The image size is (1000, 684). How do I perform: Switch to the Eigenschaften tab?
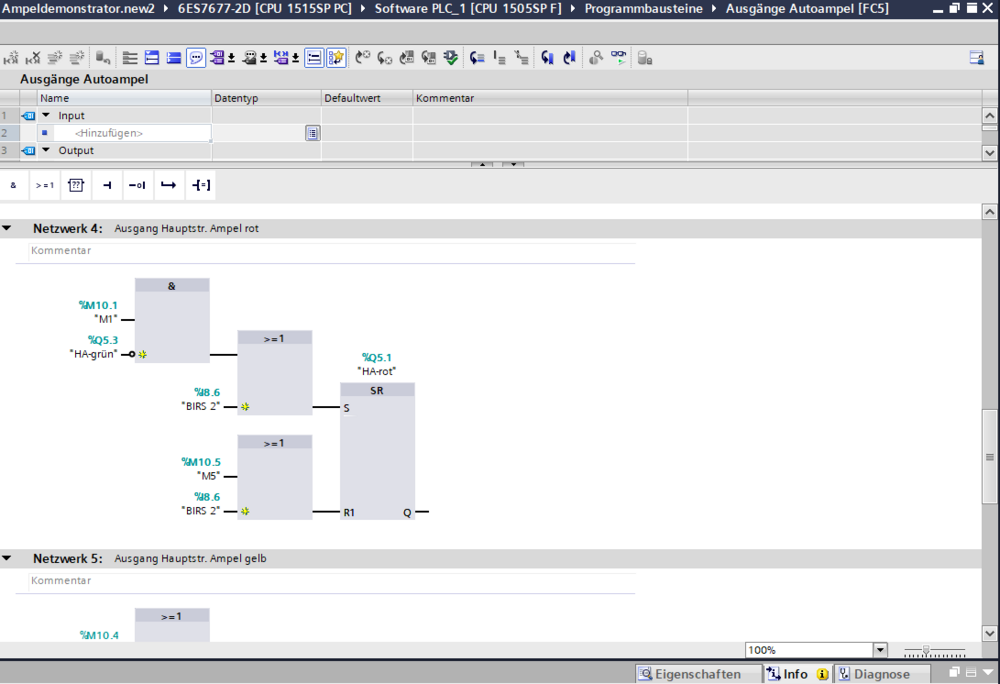coord(690,674)
